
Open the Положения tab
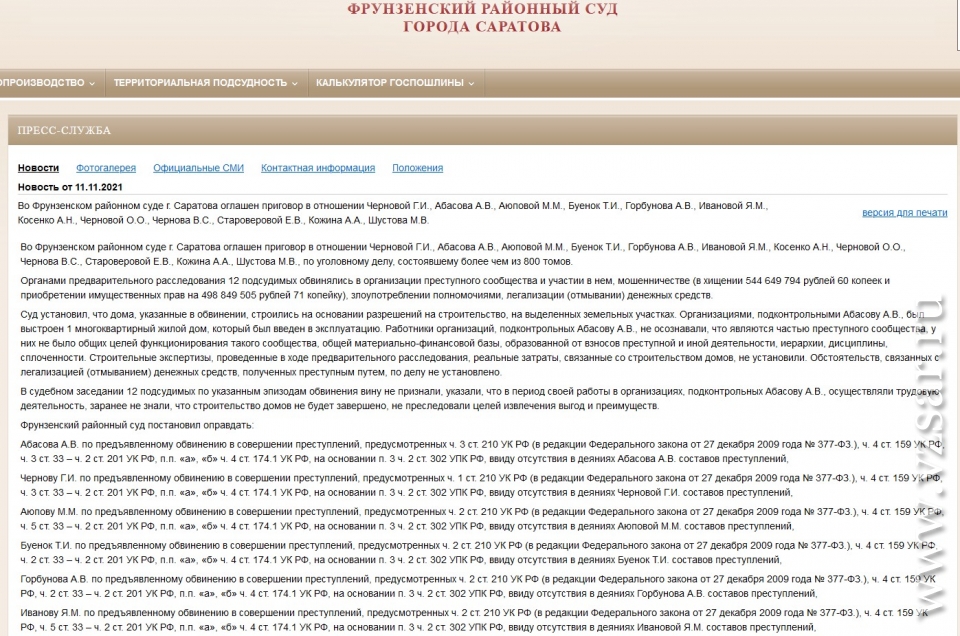coord(418,168)
